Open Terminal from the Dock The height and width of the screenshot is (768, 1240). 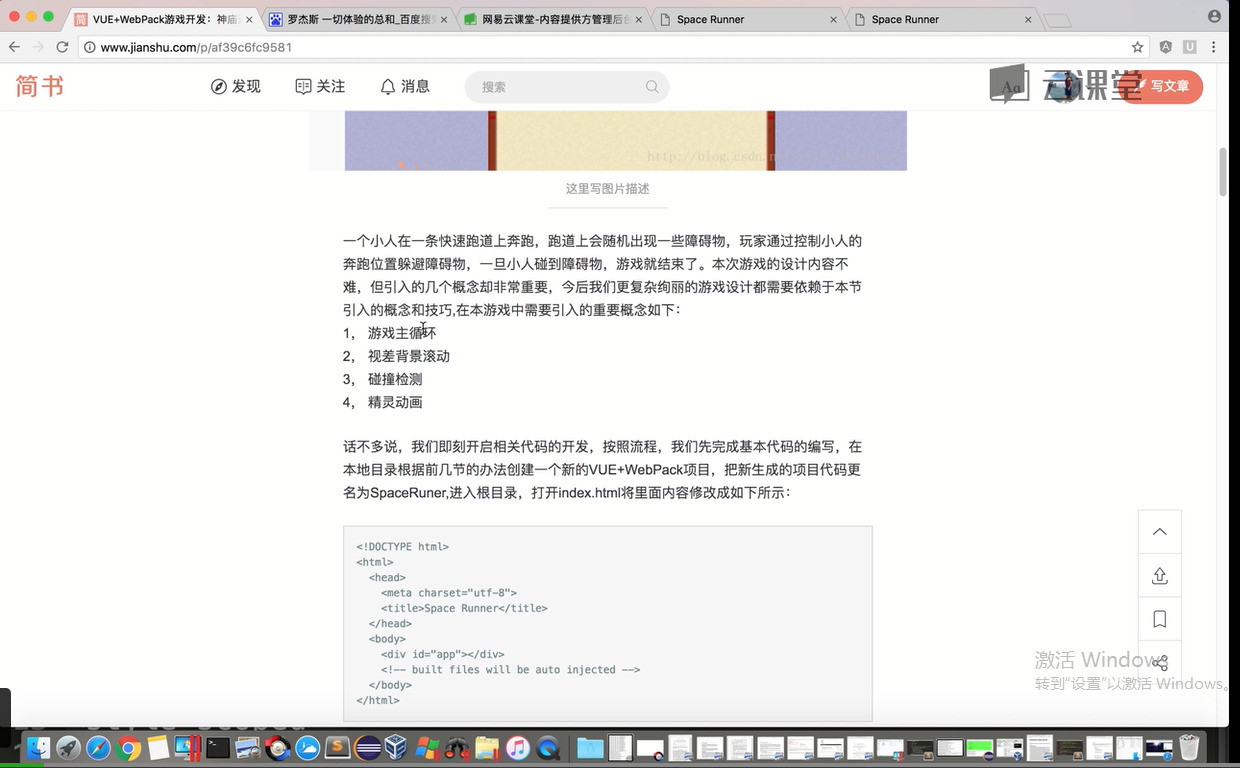(217, 748)
